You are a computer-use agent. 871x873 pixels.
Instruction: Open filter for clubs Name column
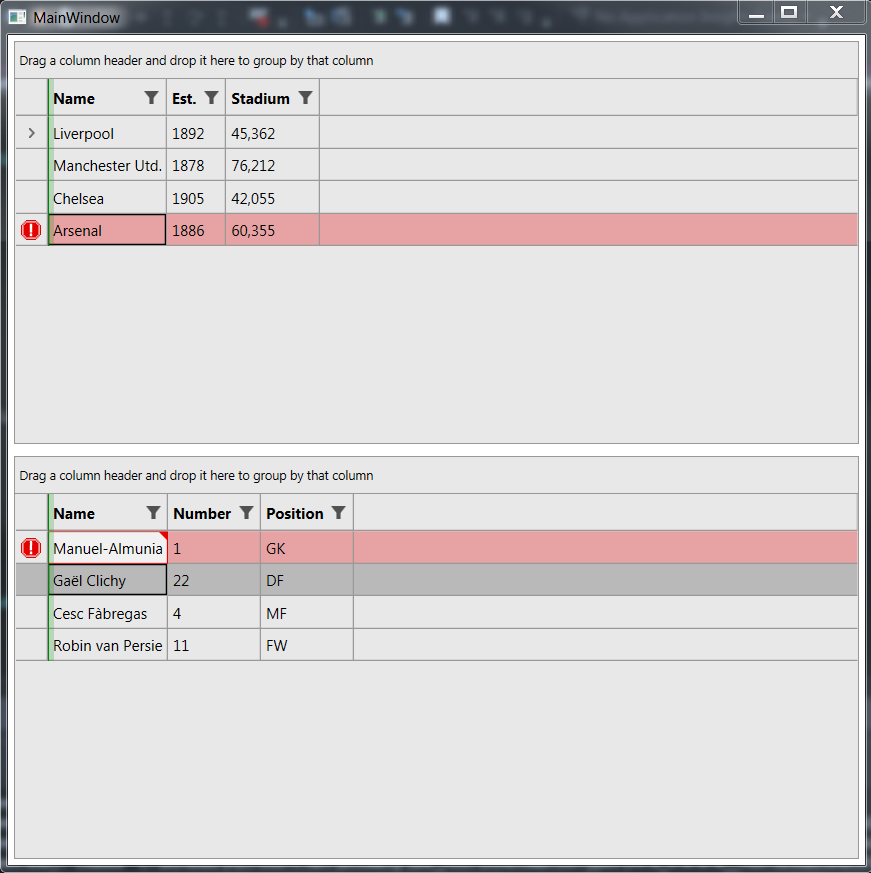coord(151,98)
